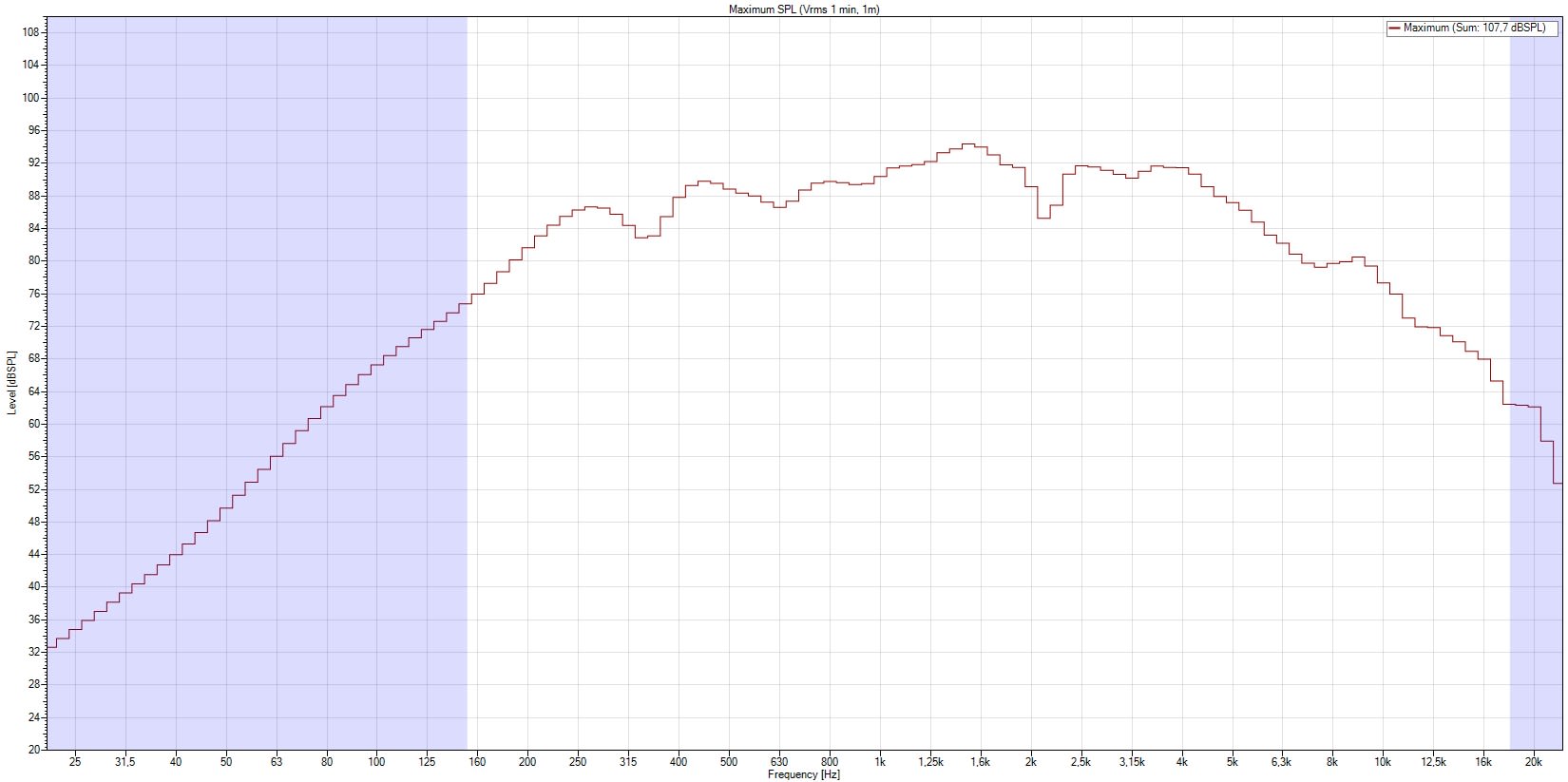Screen dimensions: 1568x782
Task: Click the chart title Maximum SPL
Action: pos(804,10)
